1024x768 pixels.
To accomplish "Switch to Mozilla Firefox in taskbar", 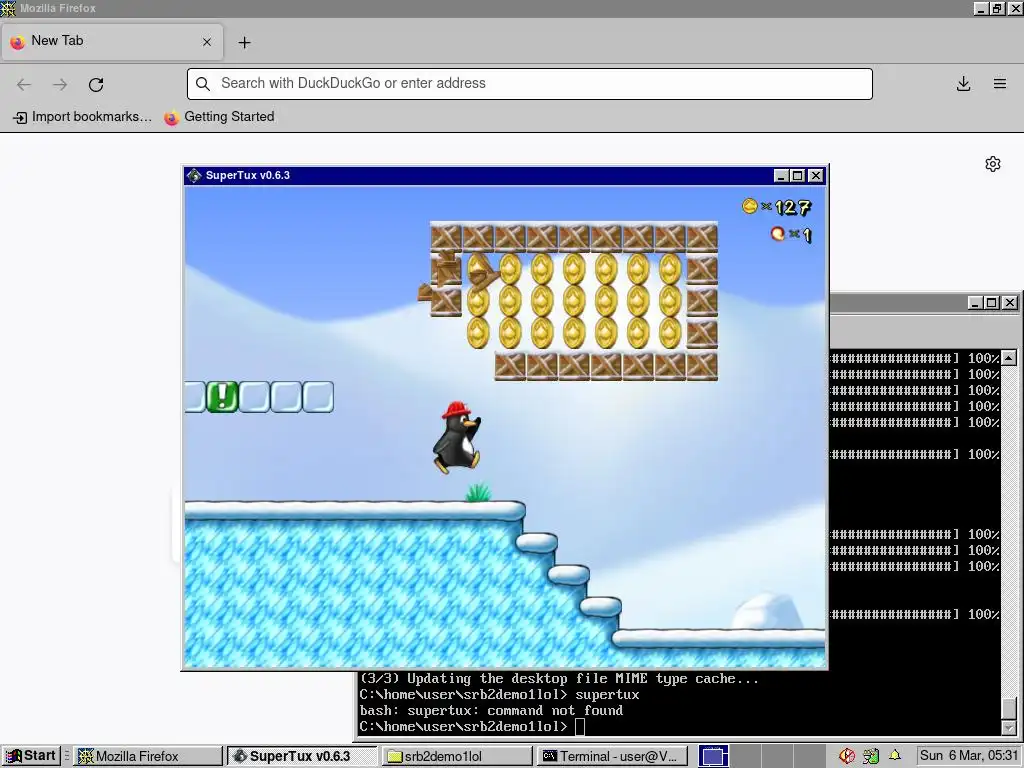I will (x=148, y=756).
